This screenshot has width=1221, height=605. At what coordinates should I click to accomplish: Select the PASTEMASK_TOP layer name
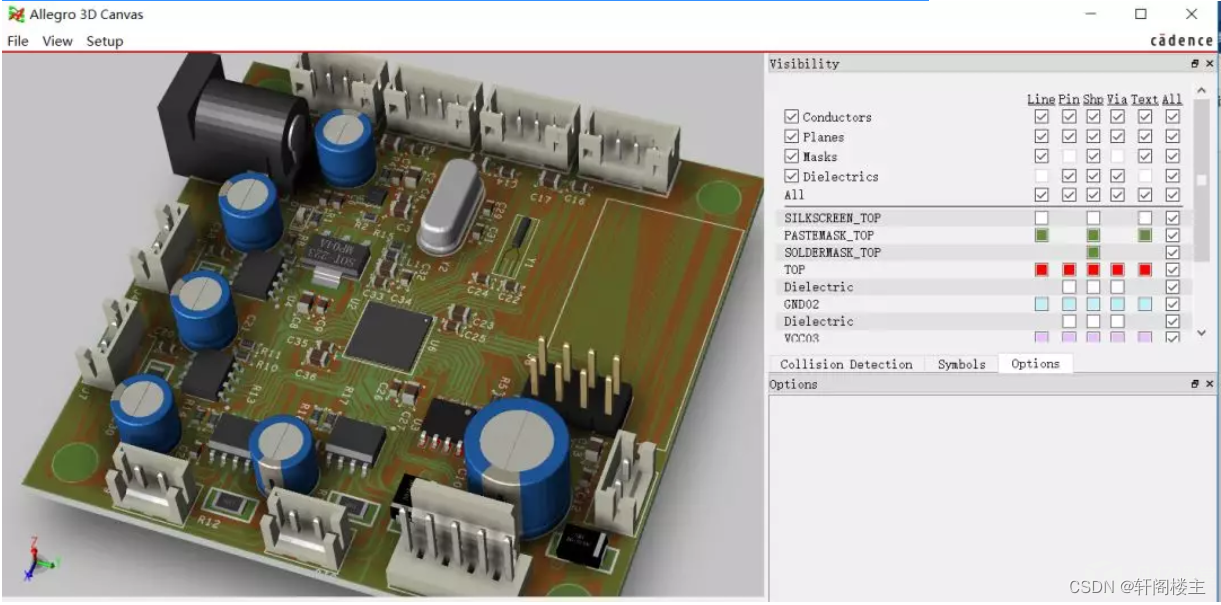[x=829, y=235]
